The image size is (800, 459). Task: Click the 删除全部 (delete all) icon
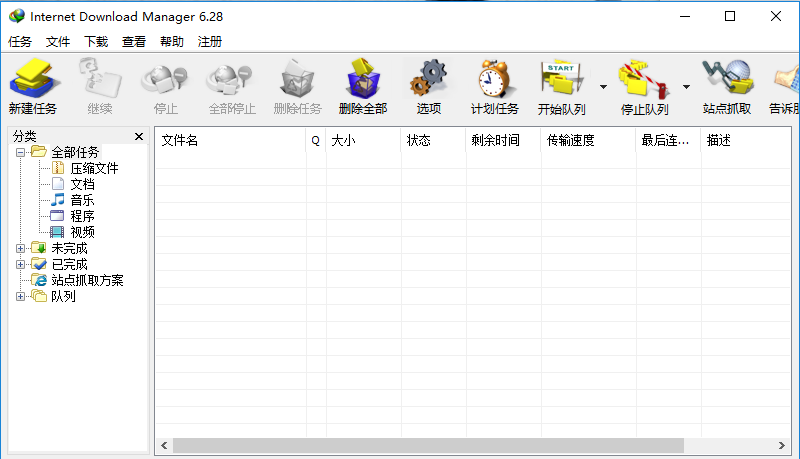pos(363,86)
